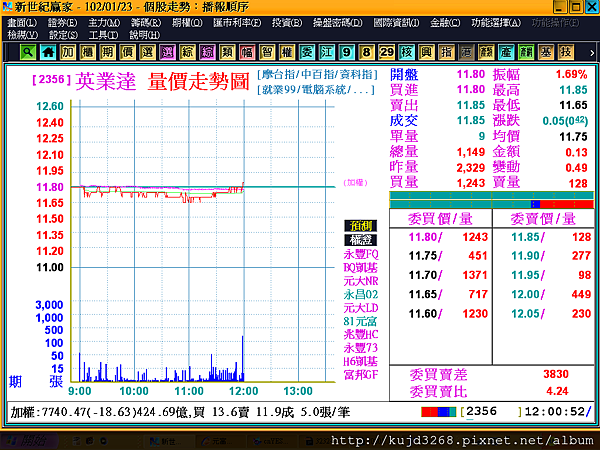Open the 額 toolbar icon

coord(486,52)
